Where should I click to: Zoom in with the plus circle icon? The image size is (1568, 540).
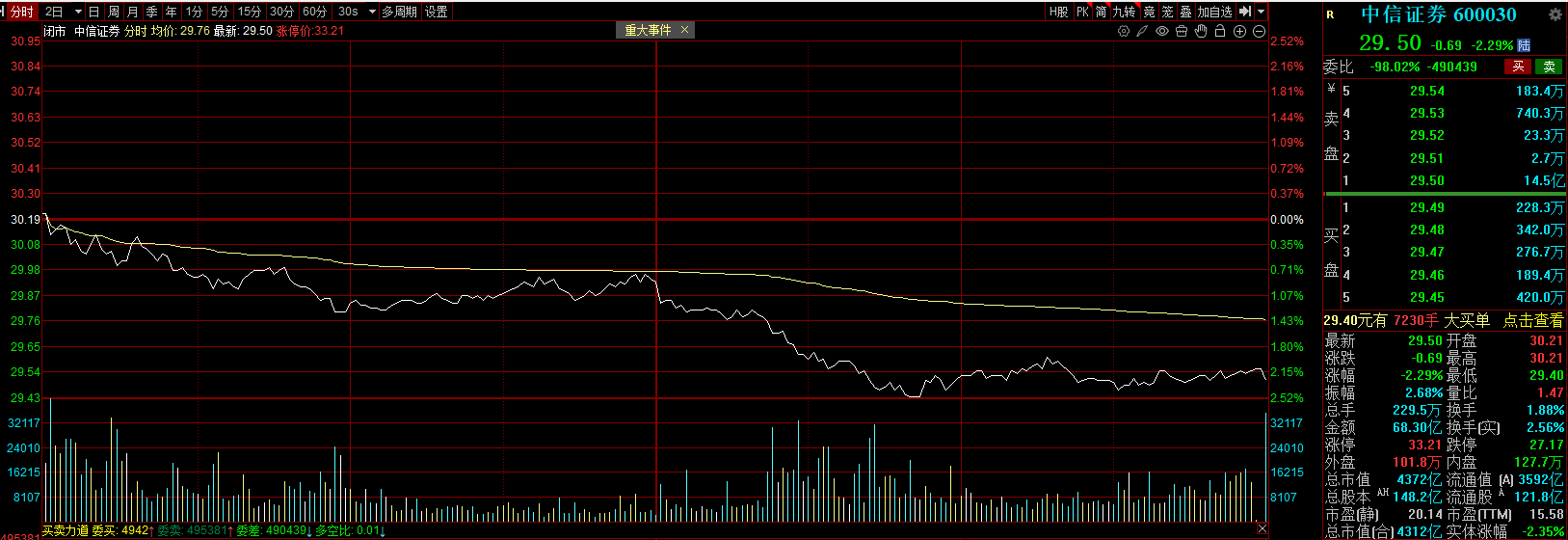[1240, 31]
